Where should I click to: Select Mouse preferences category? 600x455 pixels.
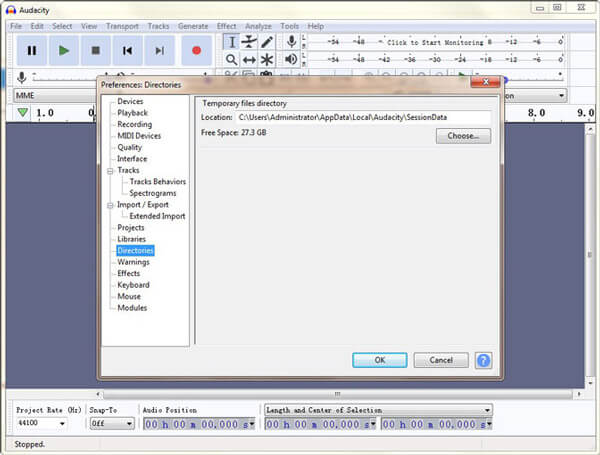pyautogui.click(x=129, y=297)
